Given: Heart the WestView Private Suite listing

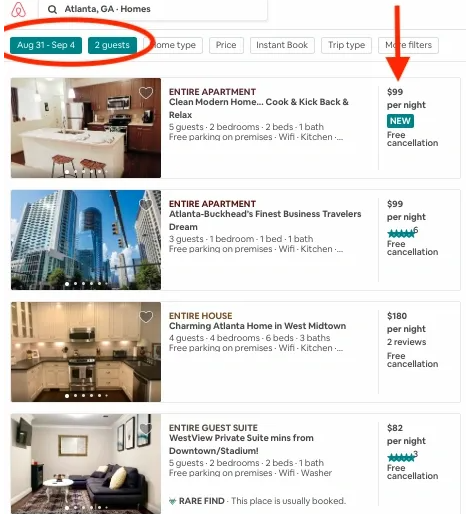Looking at the screenshot, I should click(146, 428).
